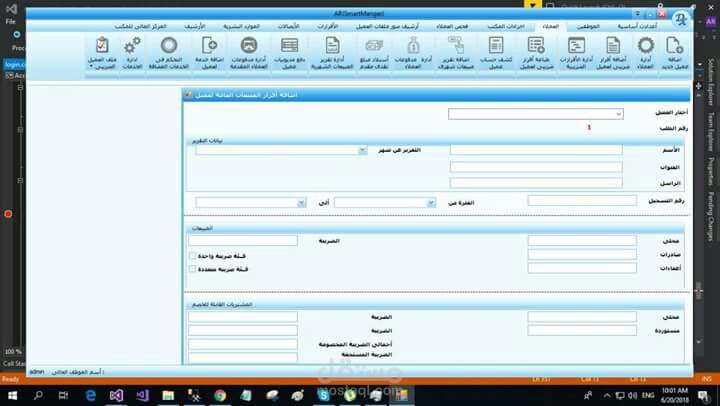
Task: Click the 'ملف العميل الضريبي' clipboard icon
Action: (x=102, y=46)
